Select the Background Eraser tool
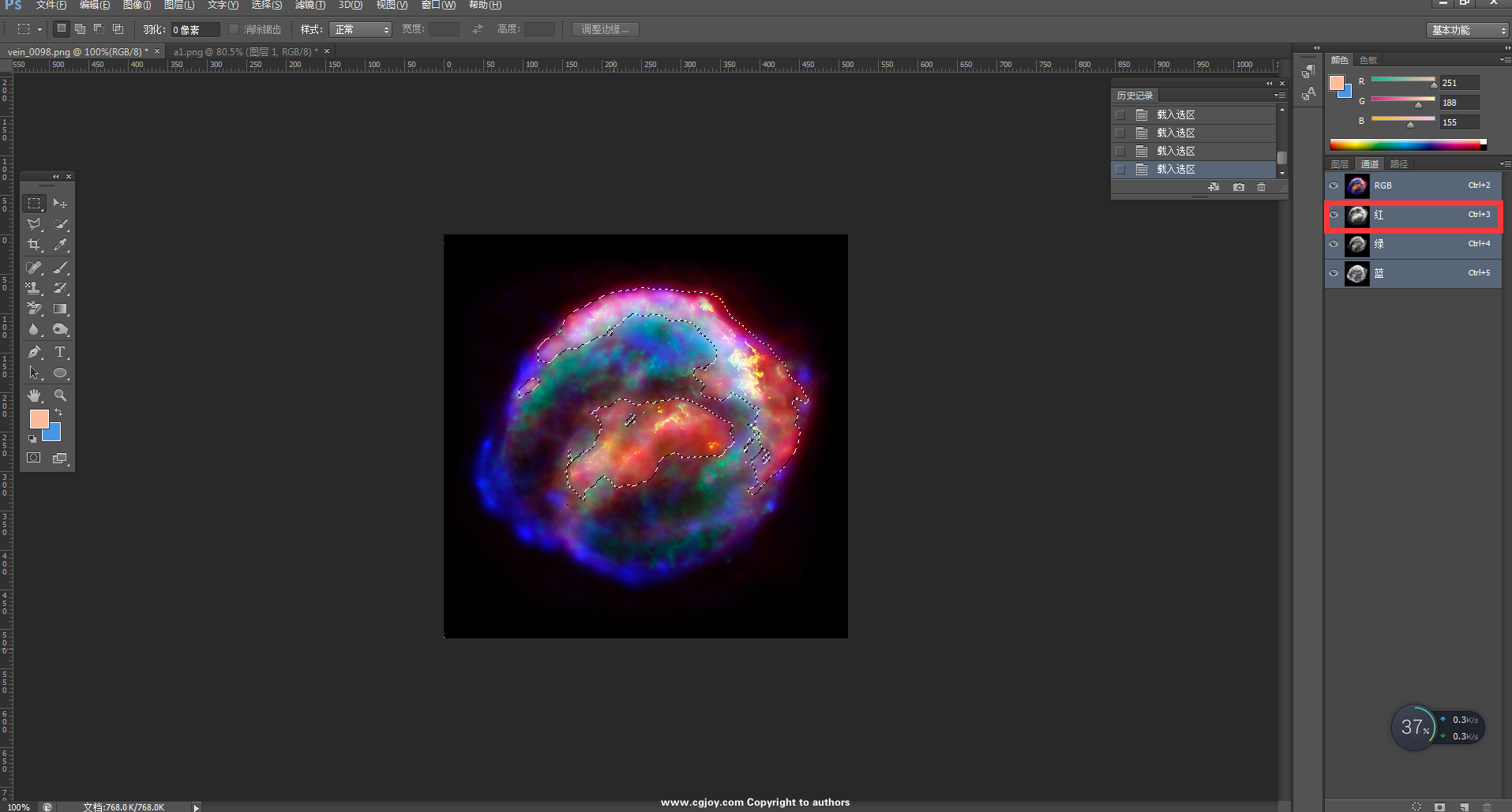The image size is (1512, 812). pos(34,309)
